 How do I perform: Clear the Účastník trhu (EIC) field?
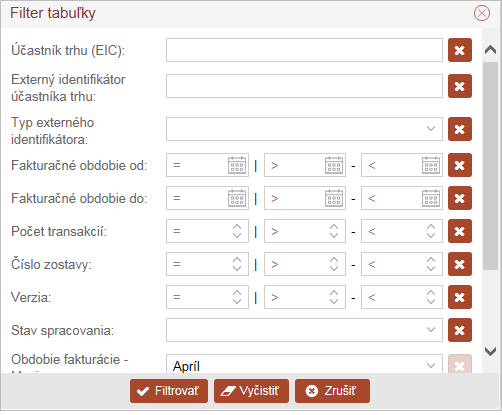point(460,50)
